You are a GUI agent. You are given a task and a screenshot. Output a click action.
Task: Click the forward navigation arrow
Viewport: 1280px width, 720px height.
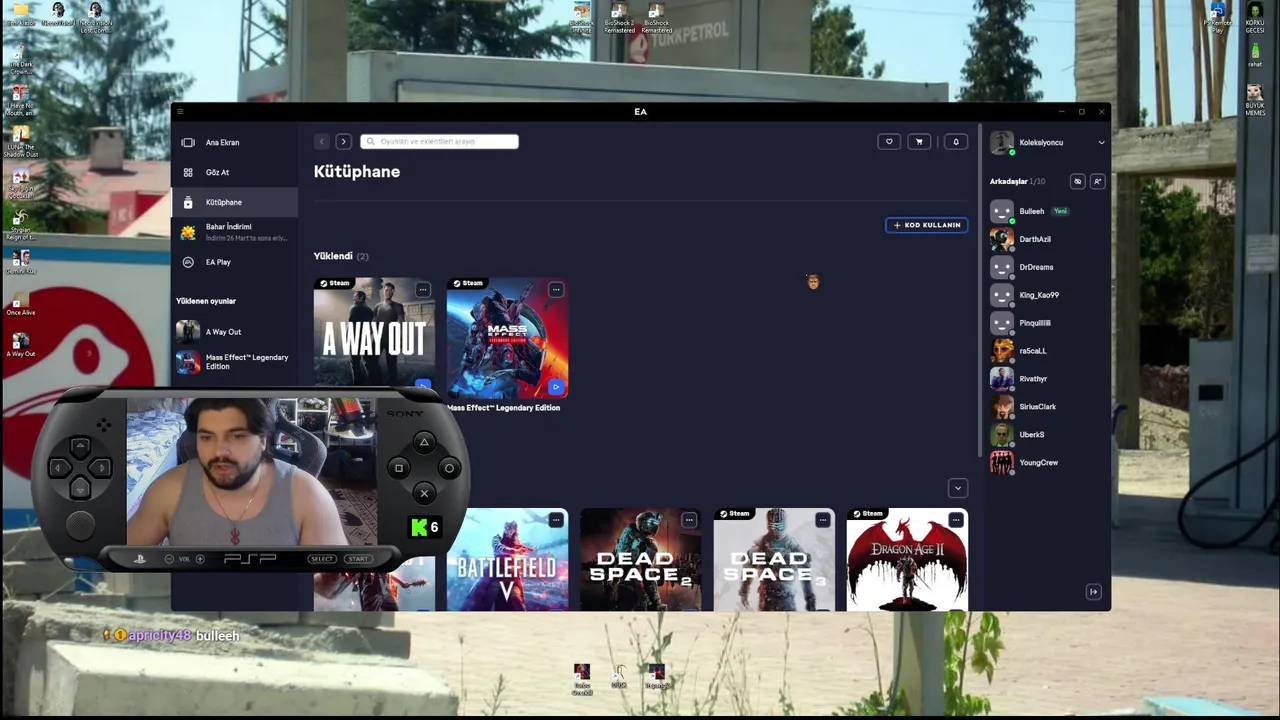coord(343,141)
